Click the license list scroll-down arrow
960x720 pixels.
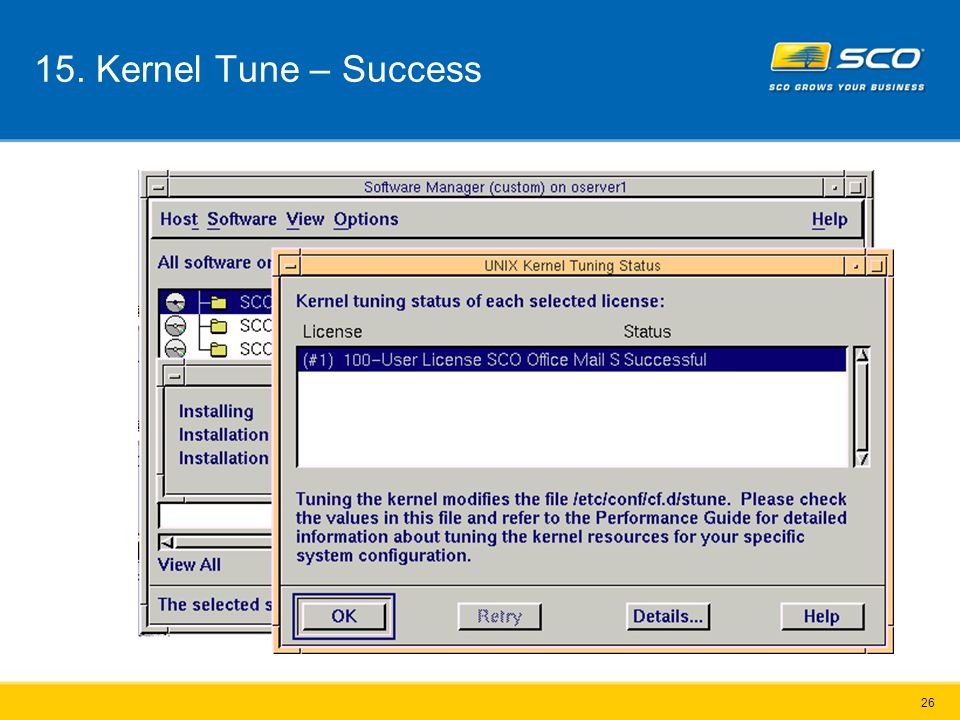tap(862, 459)
